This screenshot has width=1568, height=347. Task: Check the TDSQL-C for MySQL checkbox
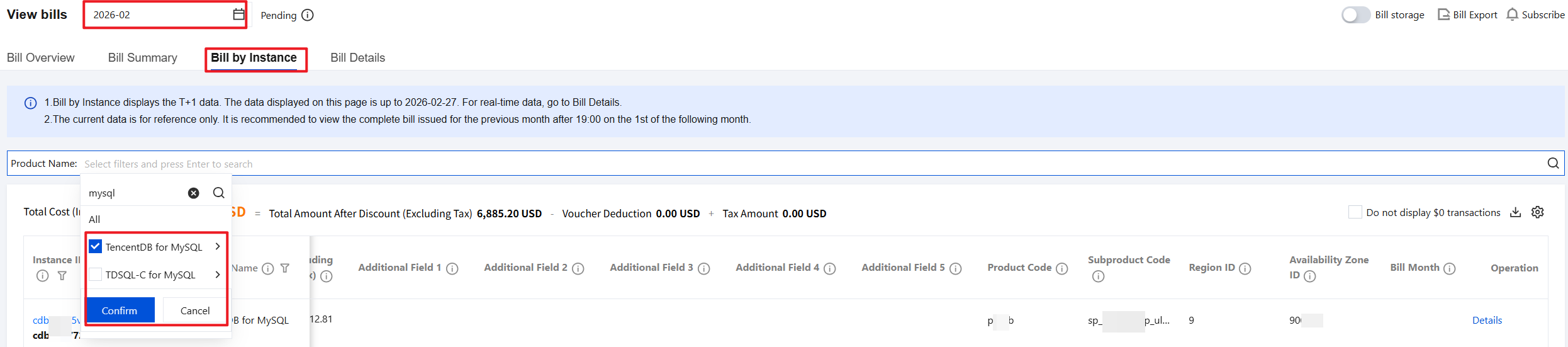pos(96,275)
